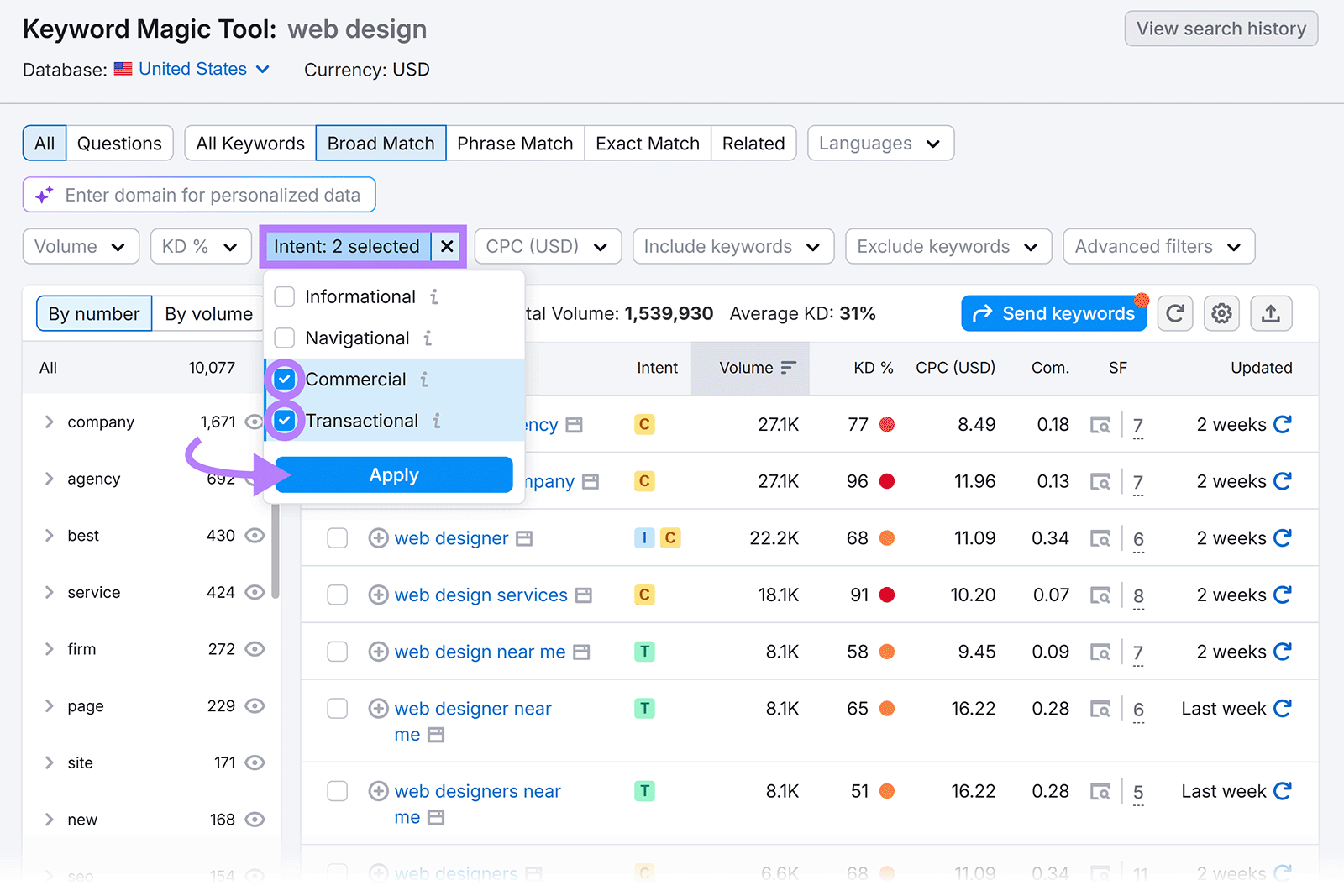The height and width of the screenshot is (896, 1344).
Task: Switch groups to By volume
Action: [208, 313]
